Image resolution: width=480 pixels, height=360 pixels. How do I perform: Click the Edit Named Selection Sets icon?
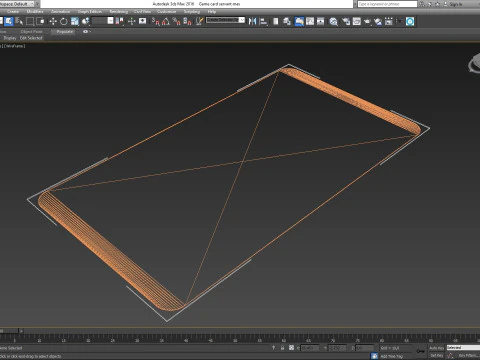pyautogui.click(x=199, y=22)
